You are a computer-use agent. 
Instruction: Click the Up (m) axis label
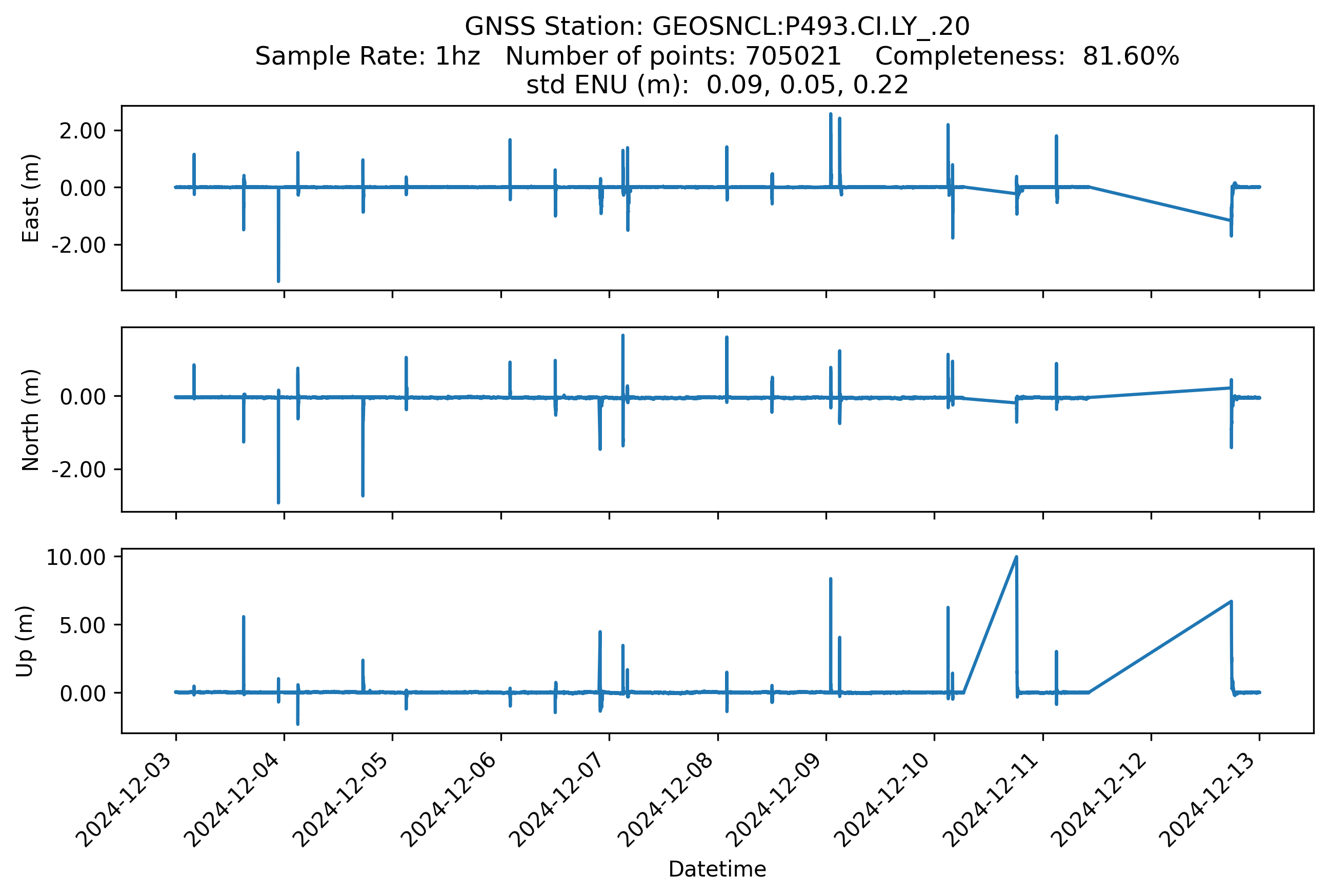click(25, 641)
